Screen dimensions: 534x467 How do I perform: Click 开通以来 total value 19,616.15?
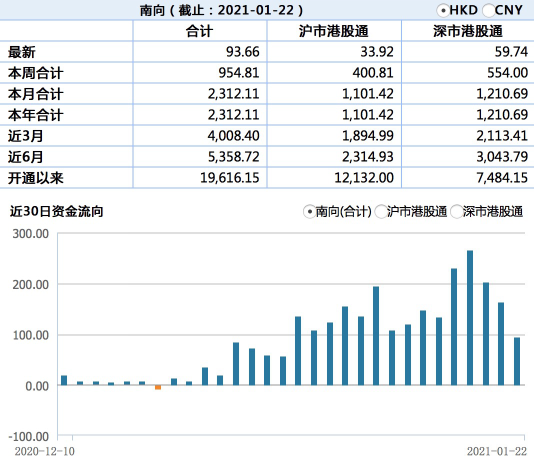pos(230,178)
